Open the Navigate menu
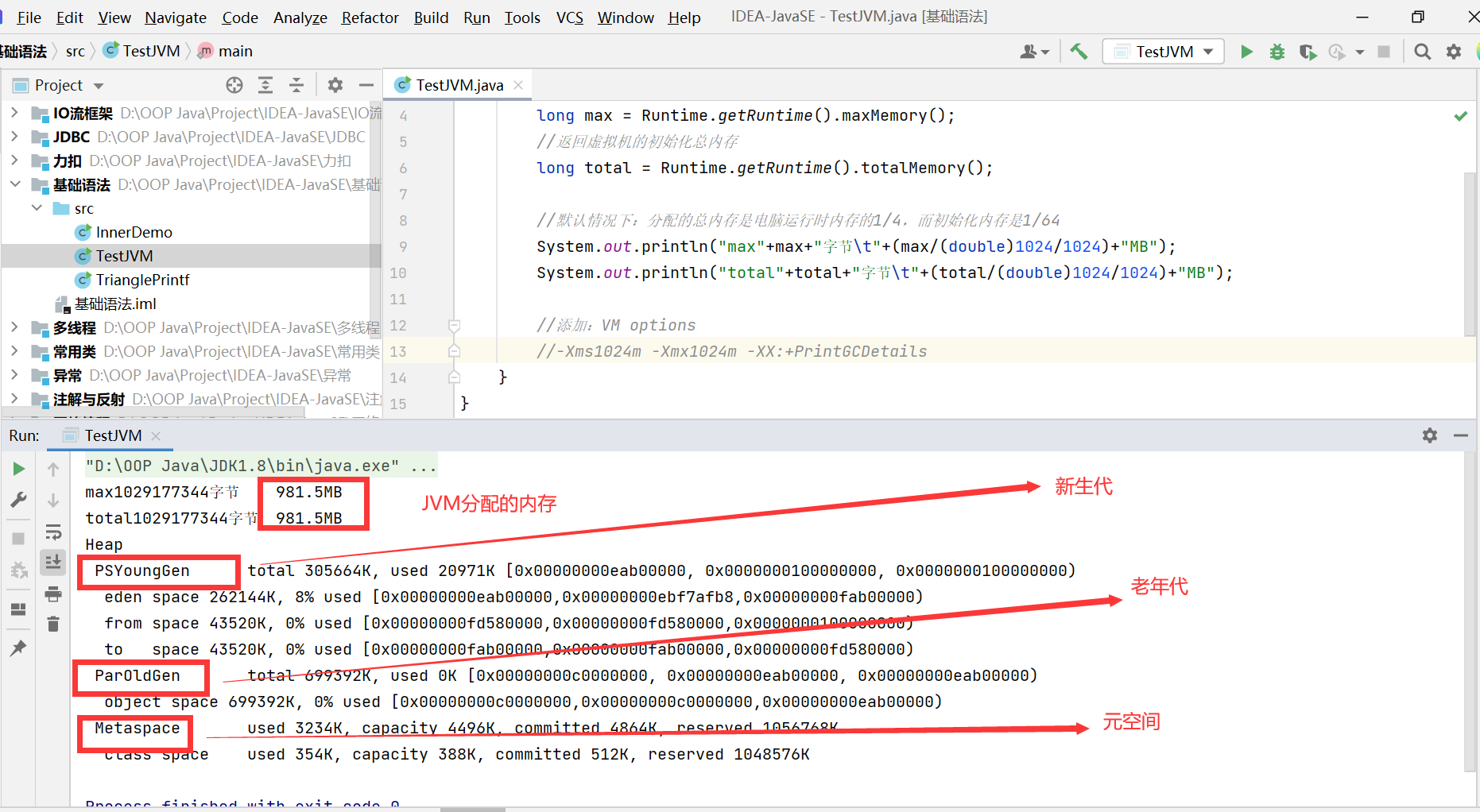Screen dimensions: 1480x812 pos(176,17)
